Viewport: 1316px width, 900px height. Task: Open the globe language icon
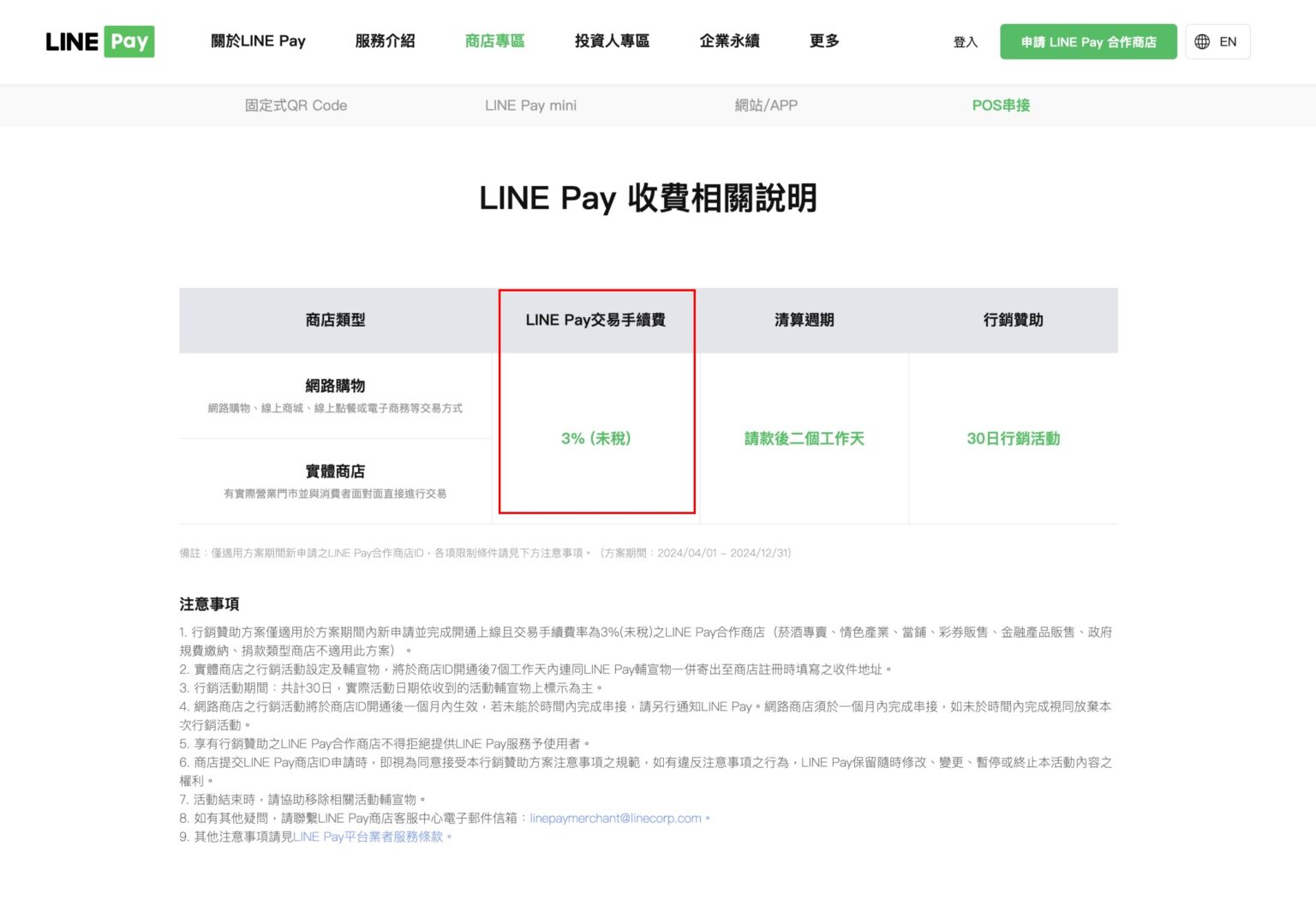coord(1203,41)
